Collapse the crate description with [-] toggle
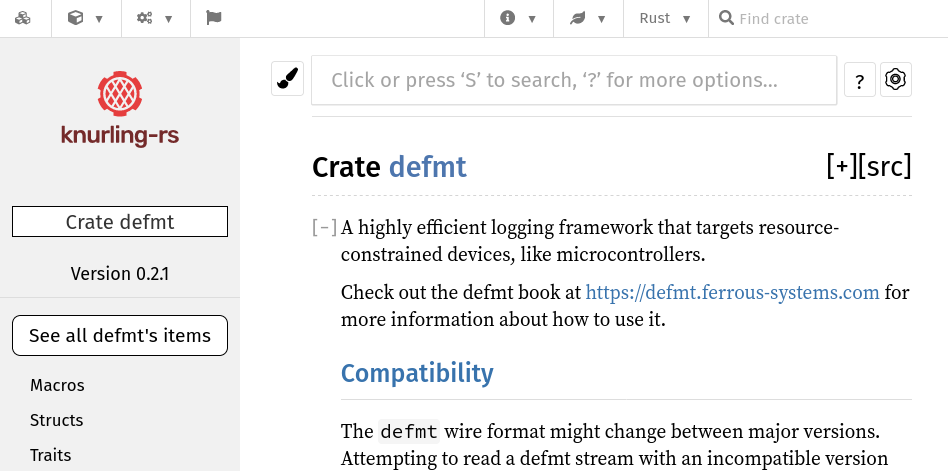Viewport: 948px width, 471px height. click(324, 228)
